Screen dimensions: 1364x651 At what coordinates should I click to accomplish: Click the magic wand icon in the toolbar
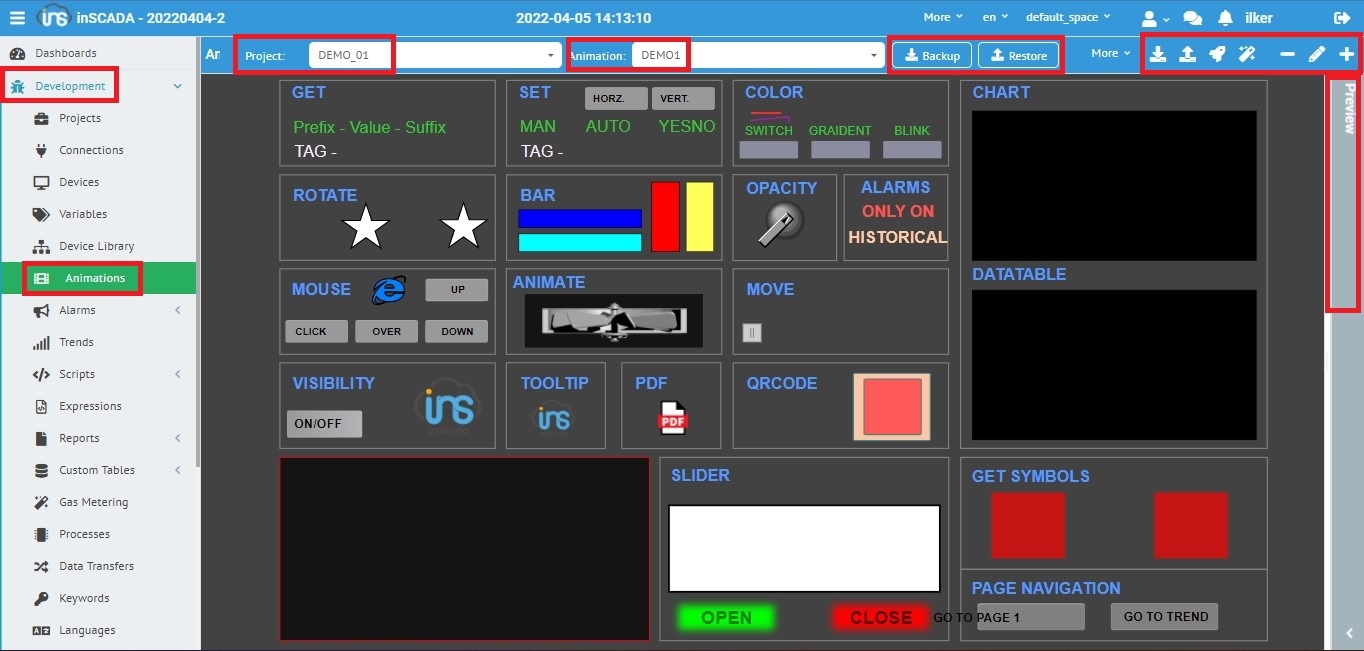tap(1247, 54)
